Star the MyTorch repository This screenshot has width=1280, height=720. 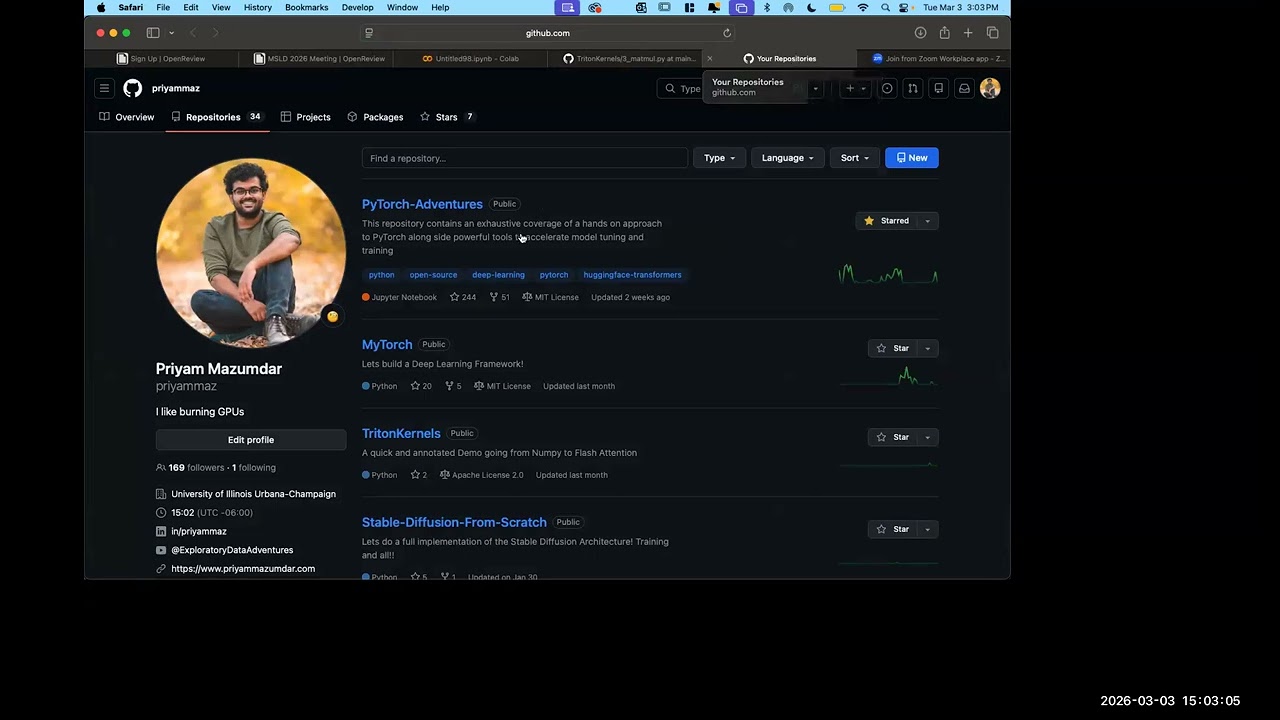pos(892,348)
